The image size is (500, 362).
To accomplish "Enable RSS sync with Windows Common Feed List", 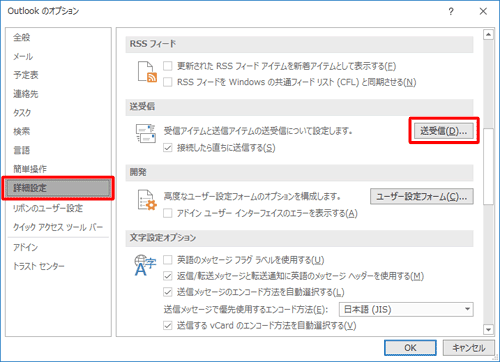I will (x=168, y=82).
